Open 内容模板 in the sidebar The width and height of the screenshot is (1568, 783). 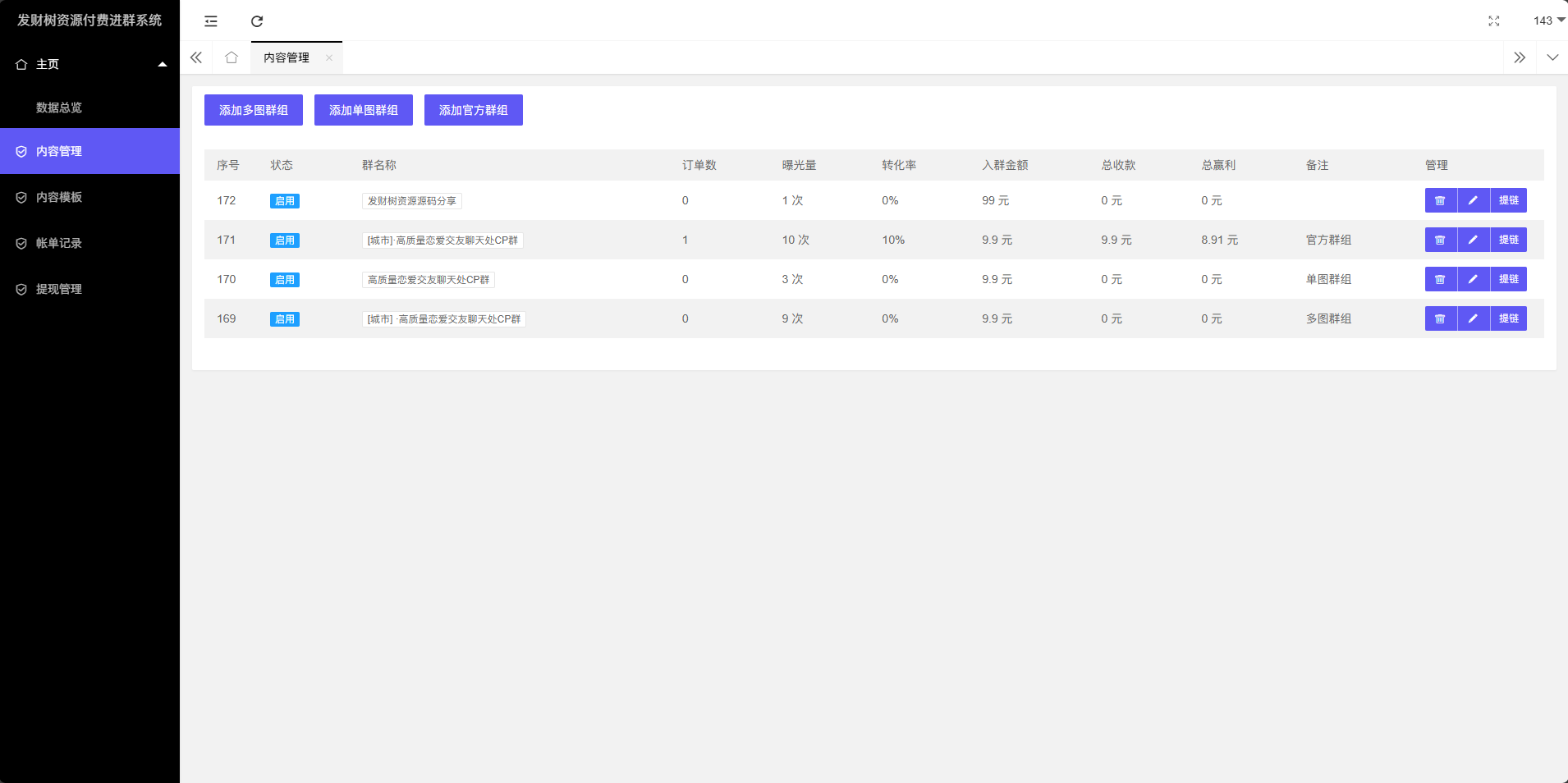(x=59, y=197)
